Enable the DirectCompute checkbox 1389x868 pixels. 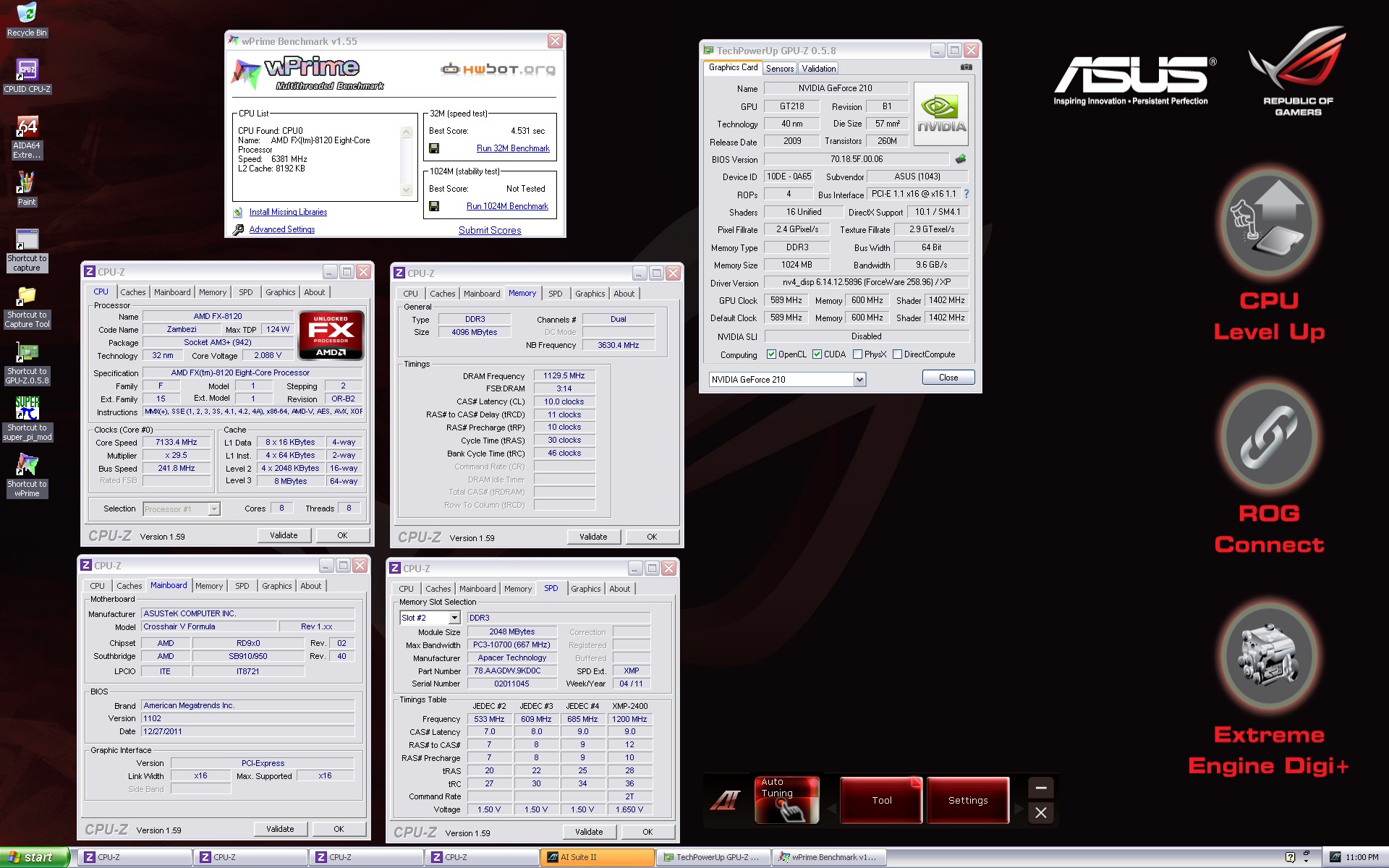pyautogui.click(x=897, y=354)
